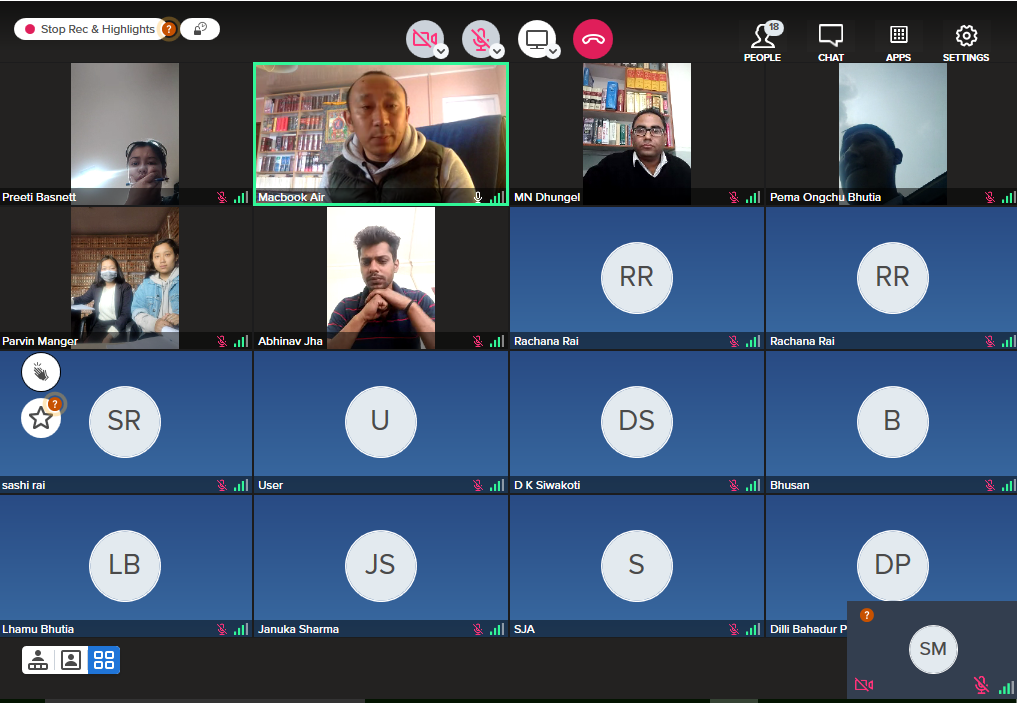Click the SR avatar of sashi rai
Screen dimensions: 1017x703
click(125, 422)
